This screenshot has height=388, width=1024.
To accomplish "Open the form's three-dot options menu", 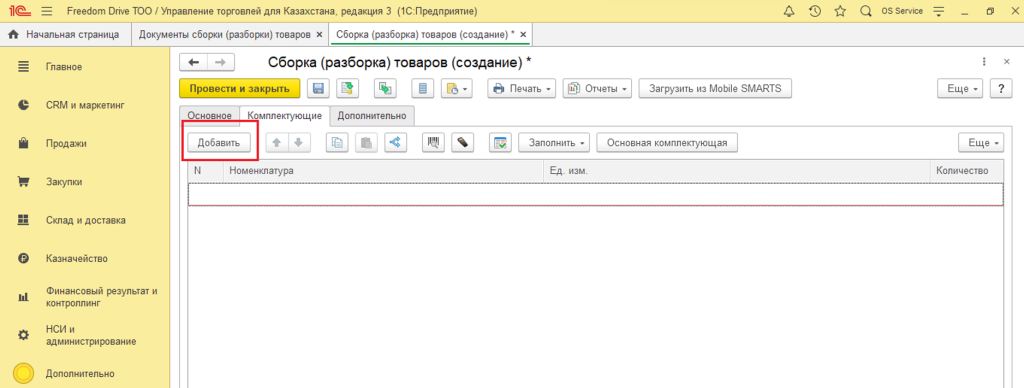I will coord(984,61).
